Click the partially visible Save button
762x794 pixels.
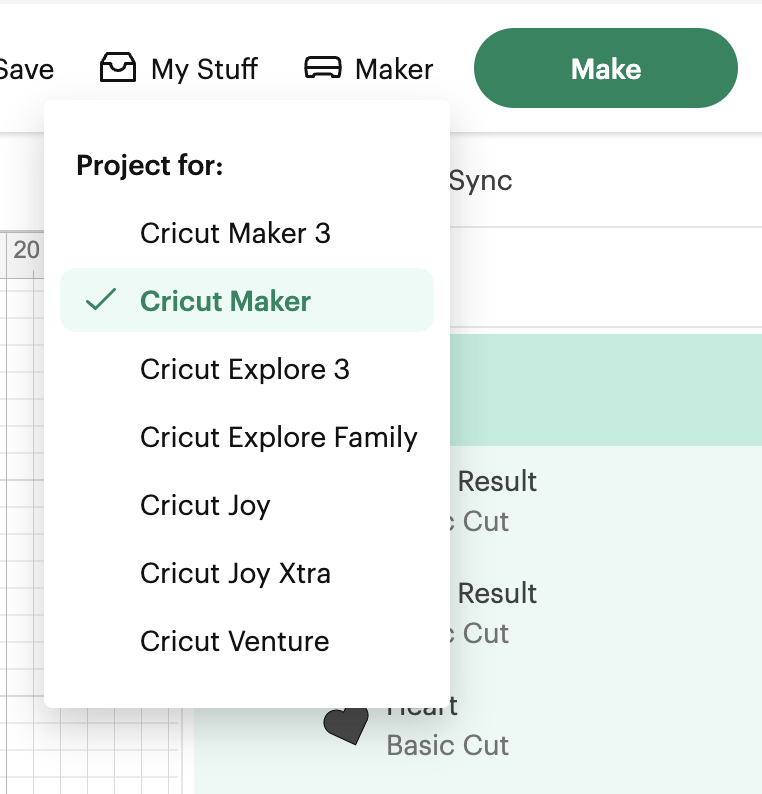pos(26,69)
